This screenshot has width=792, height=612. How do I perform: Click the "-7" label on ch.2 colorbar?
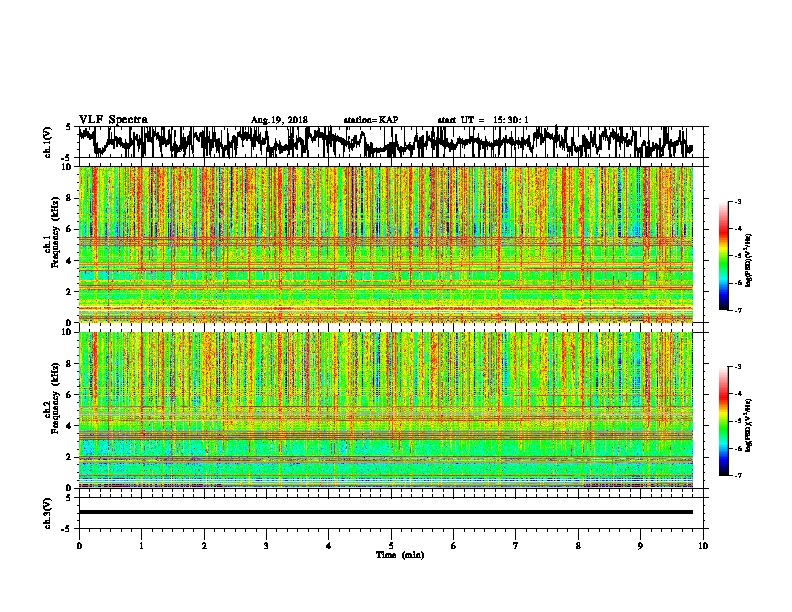[738, 475]
